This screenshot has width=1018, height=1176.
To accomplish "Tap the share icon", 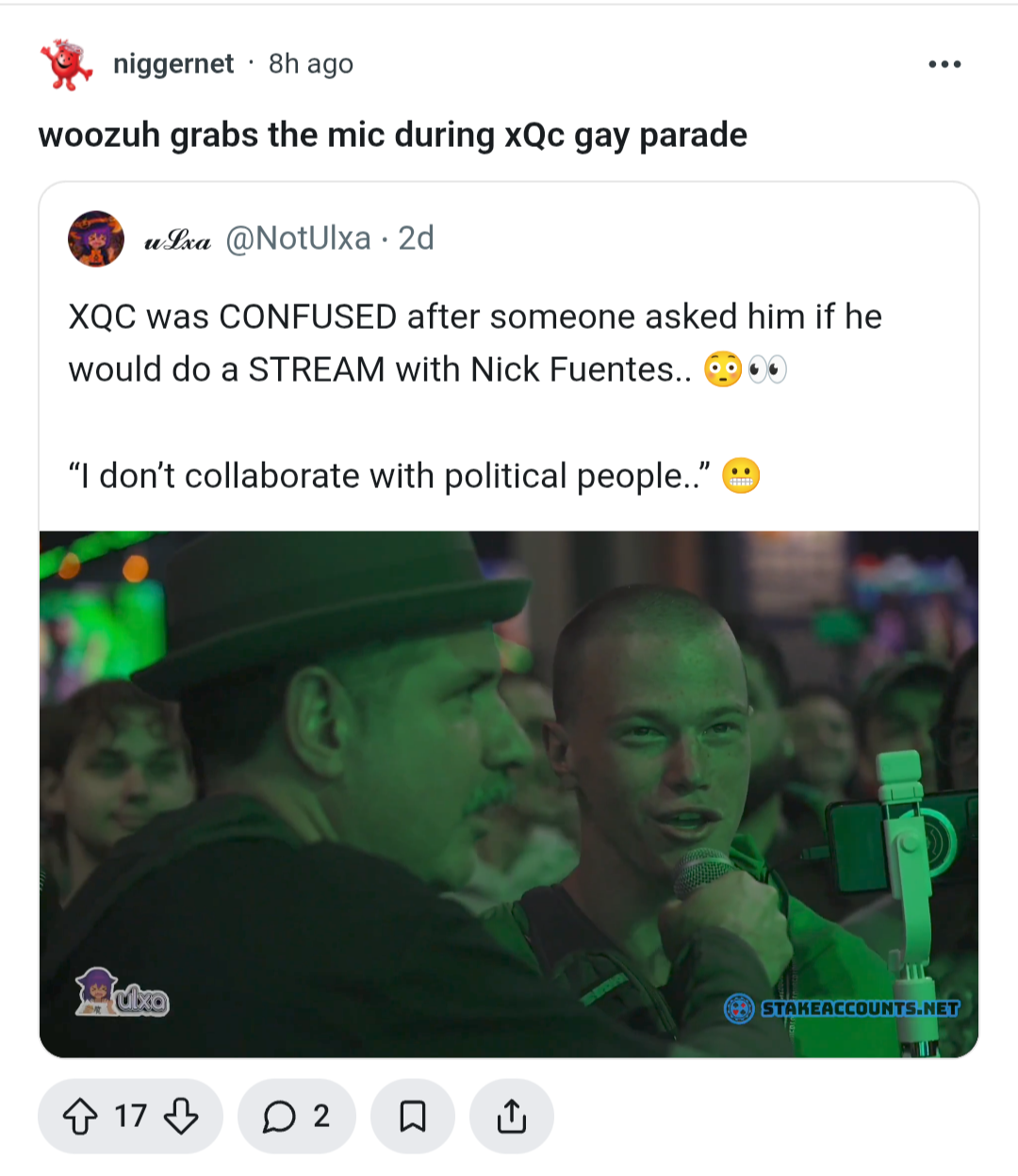I will click(x=511, y=1117).
